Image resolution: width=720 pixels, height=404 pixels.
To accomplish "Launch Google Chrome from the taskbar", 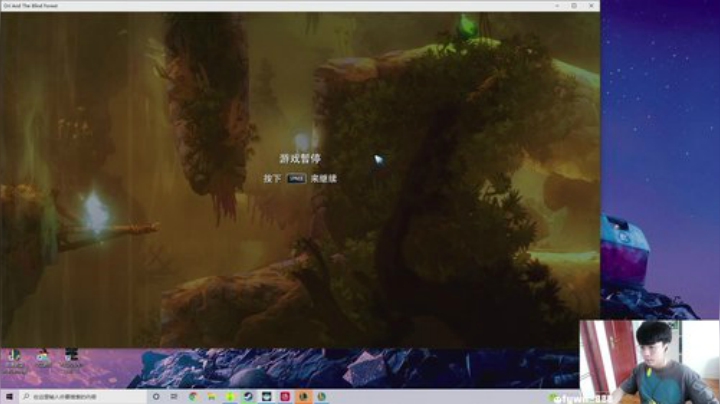I will [193, 396].
